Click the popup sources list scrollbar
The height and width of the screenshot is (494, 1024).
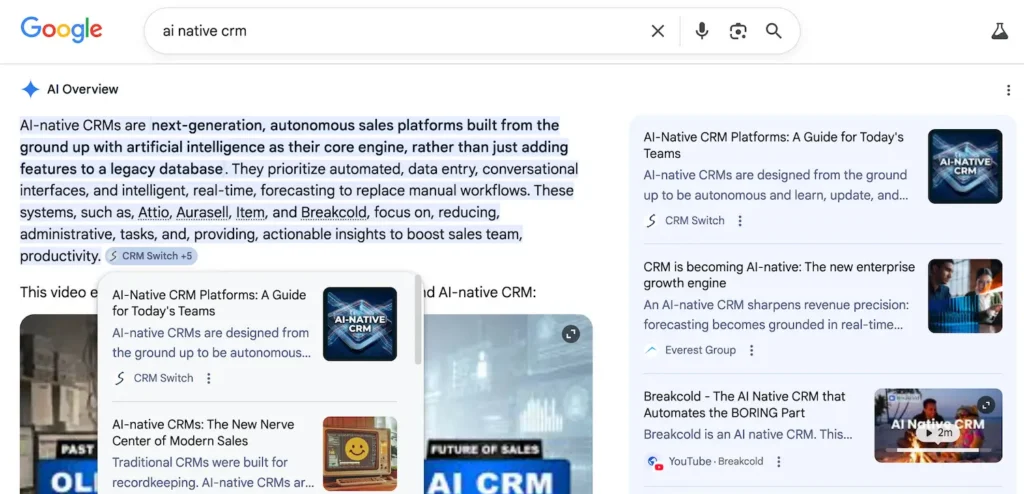pyautogui.click(x=418, y=320)
